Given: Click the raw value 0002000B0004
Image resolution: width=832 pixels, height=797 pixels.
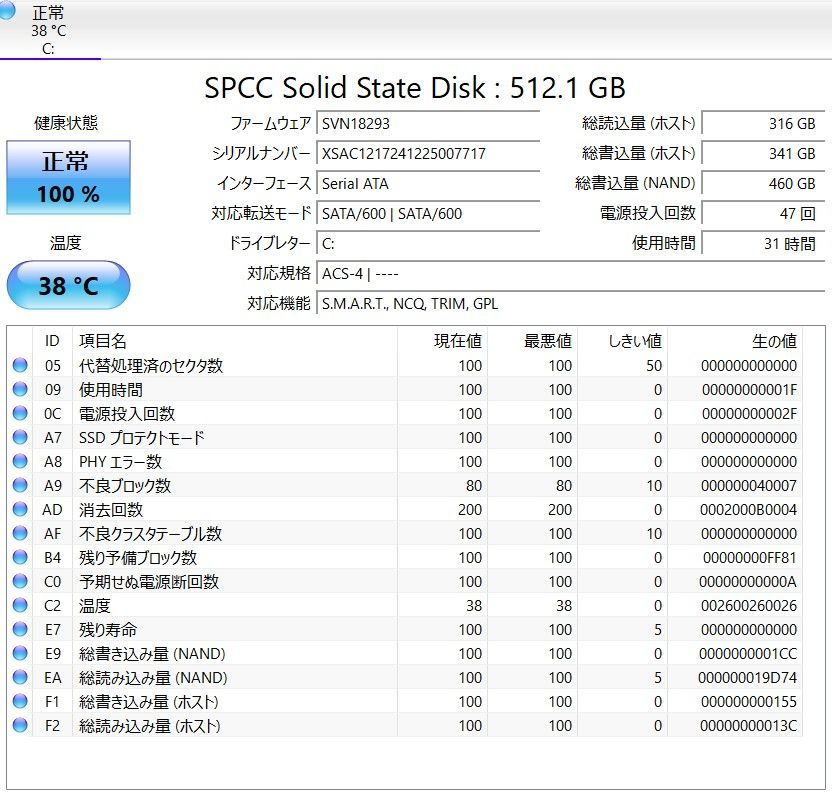Looking at the screenshot, I should tap(748, 509).
